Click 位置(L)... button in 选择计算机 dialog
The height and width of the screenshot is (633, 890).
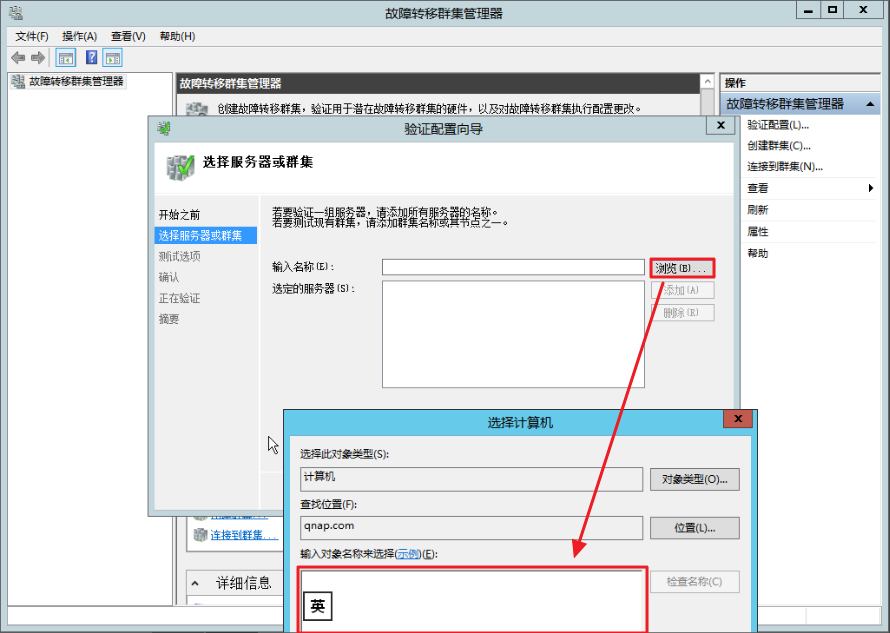pyautogui.click(x=695, y=528)
